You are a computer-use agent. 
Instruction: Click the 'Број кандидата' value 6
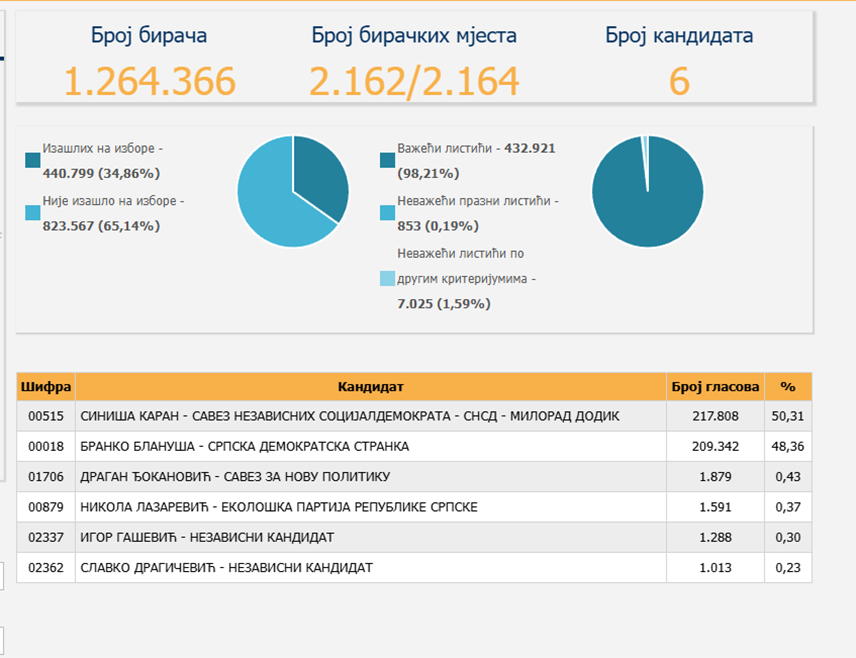point(679,81)
